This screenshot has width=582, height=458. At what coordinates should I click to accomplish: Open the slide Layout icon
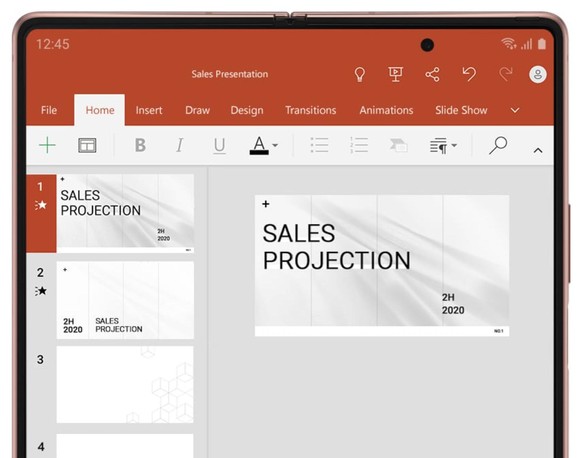(87, 145)
